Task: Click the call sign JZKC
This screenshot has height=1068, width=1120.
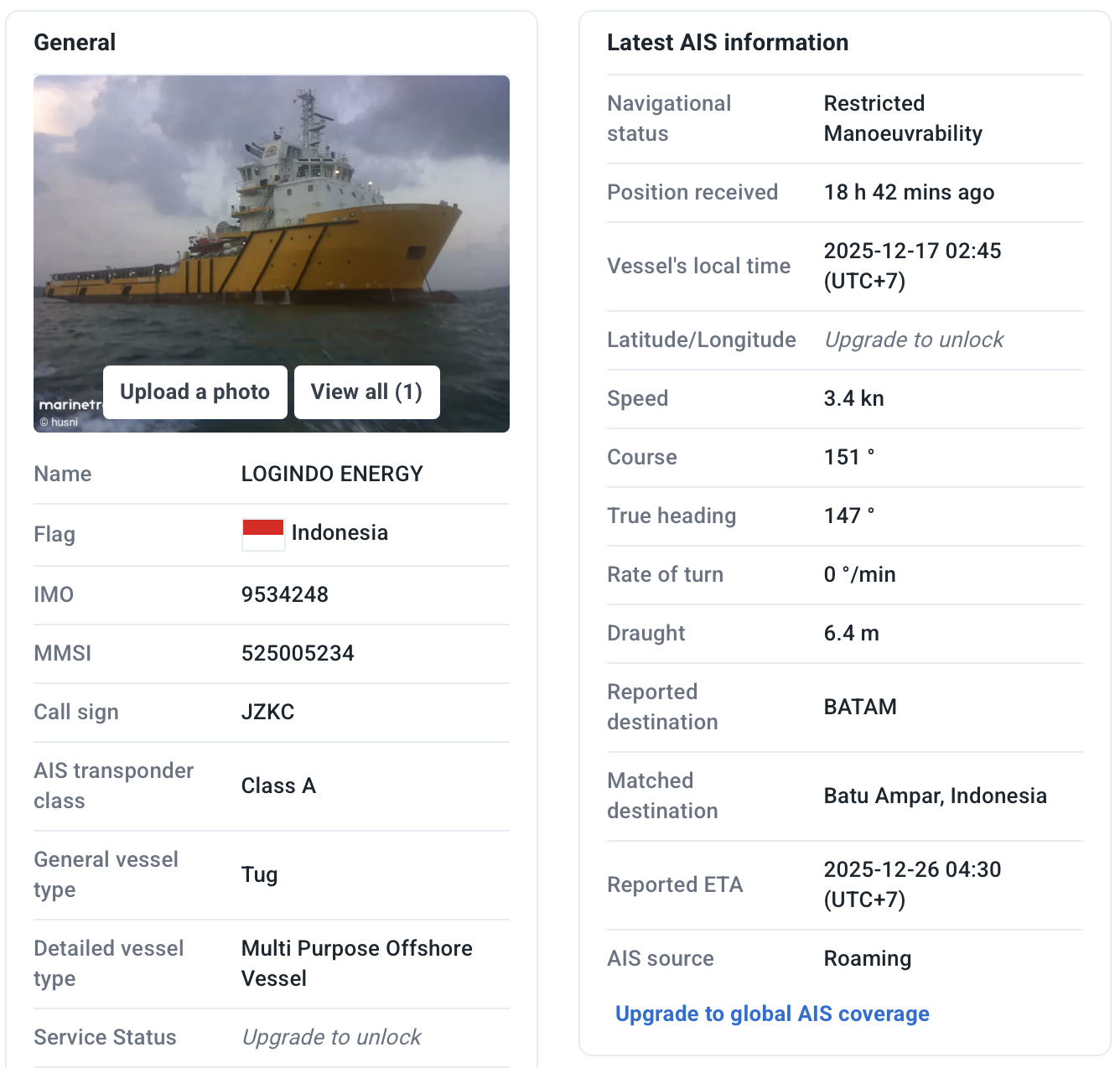Action: (268, 713)
